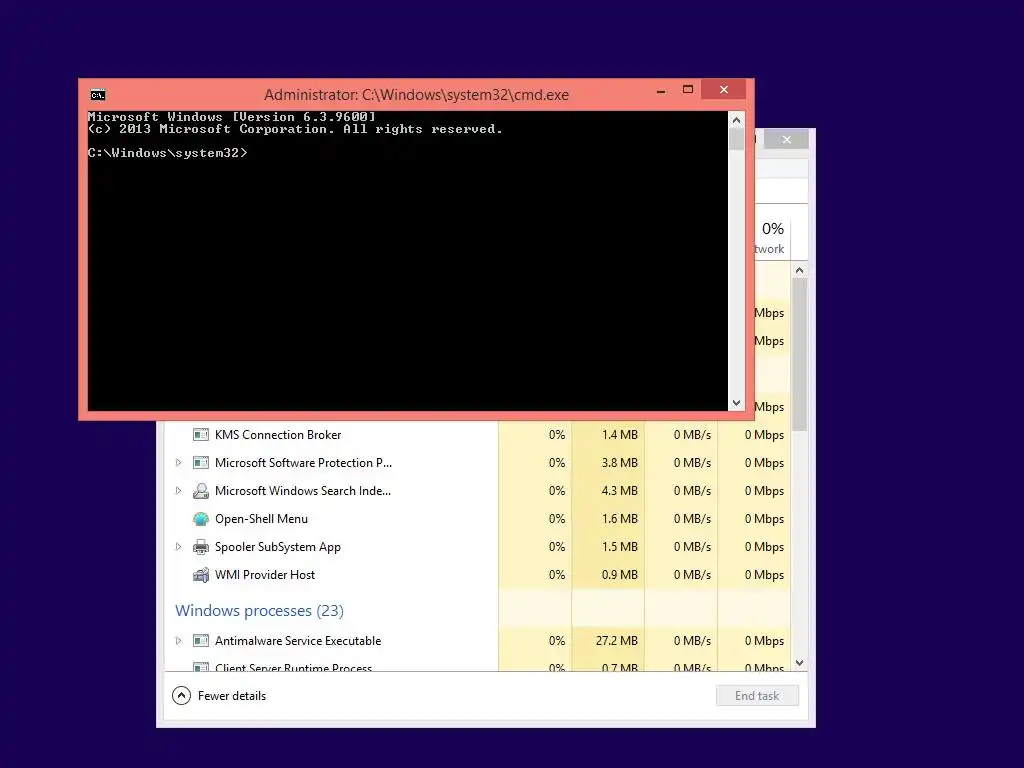
Task: Select the Antimalware Service Executable icon
Action: [x=200, y=641]
